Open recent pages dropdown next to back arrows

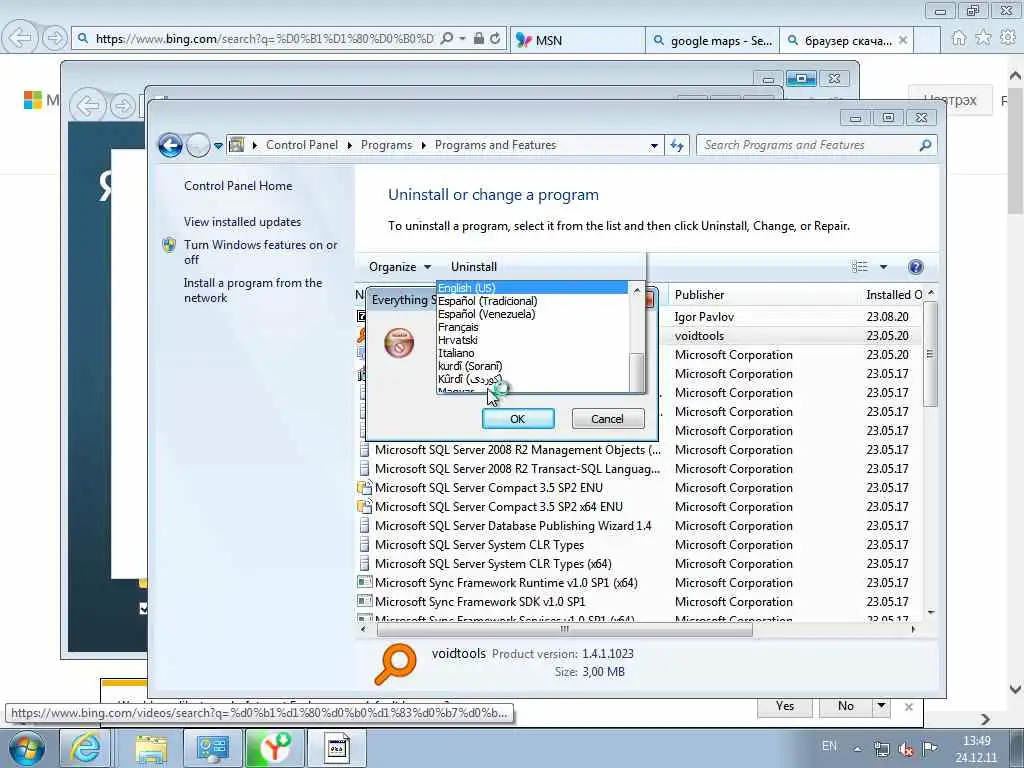[x=218, y=146]
